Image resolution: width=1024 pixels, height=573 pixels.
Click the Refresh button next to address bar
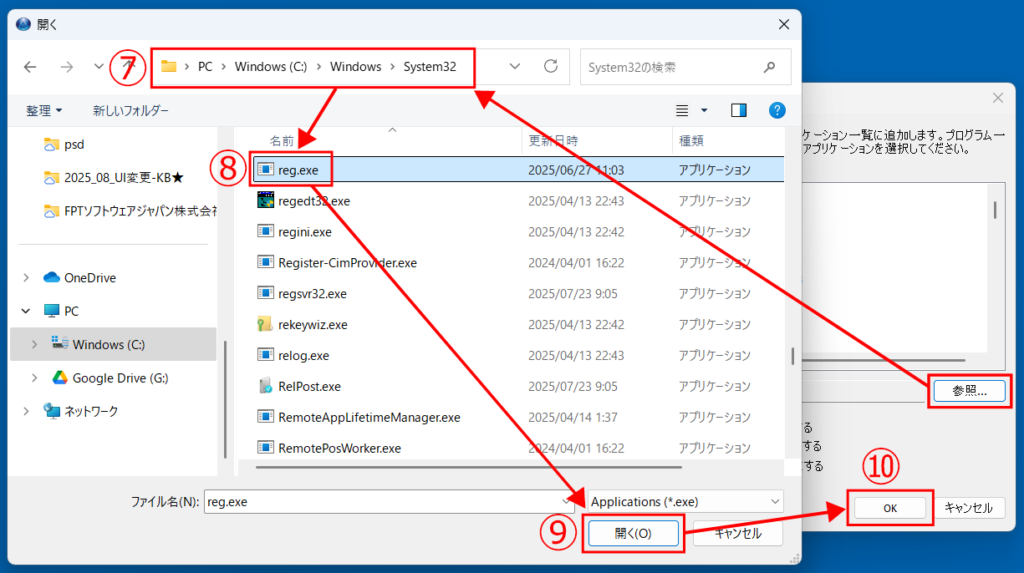tap(550, 67)
